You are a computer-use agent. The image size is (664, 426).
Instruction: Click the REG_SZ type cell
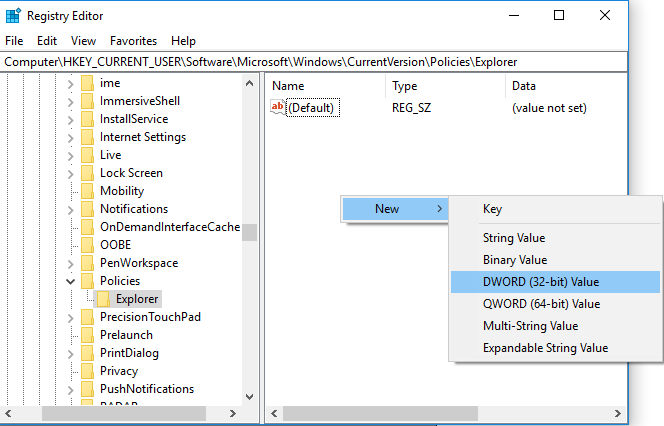(411, 108)
